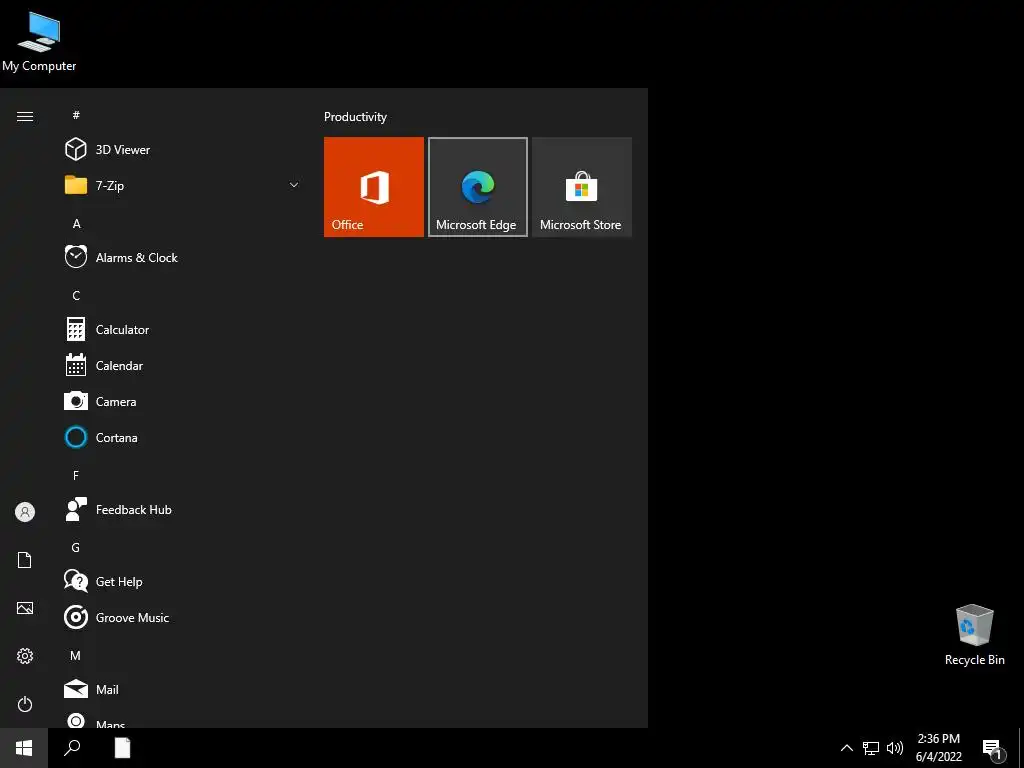
Task: Click the Windows Start button
Action: 24,748
